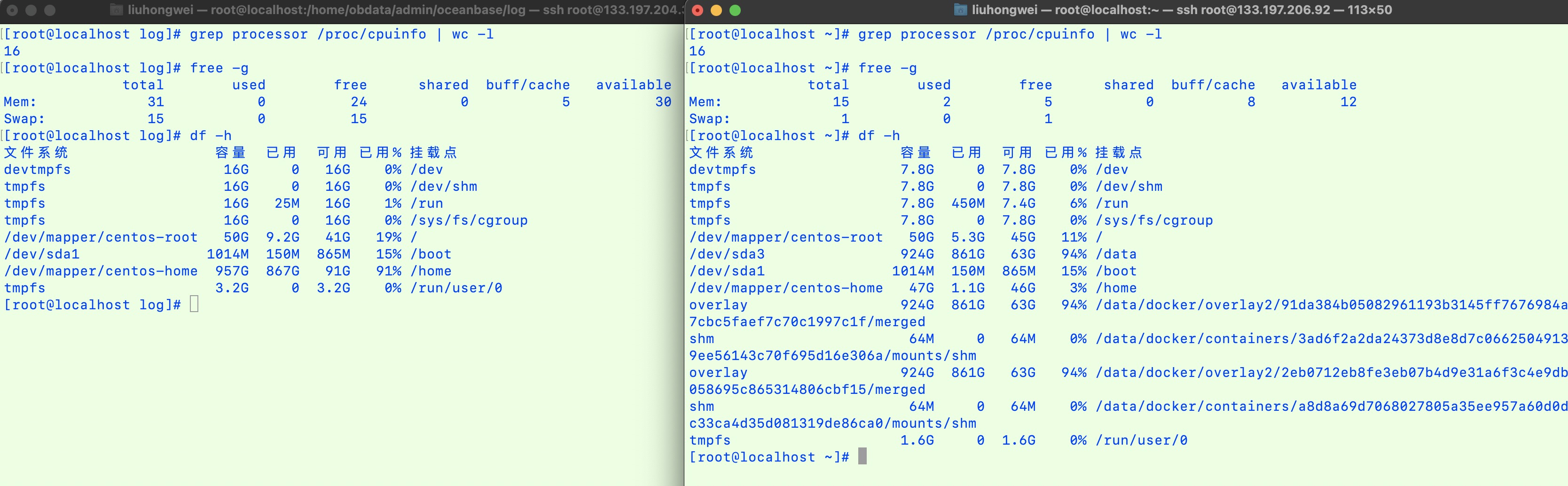Click the right window title ending 113×50
The image size is (1568, 486).
[x=1182, y=10]
